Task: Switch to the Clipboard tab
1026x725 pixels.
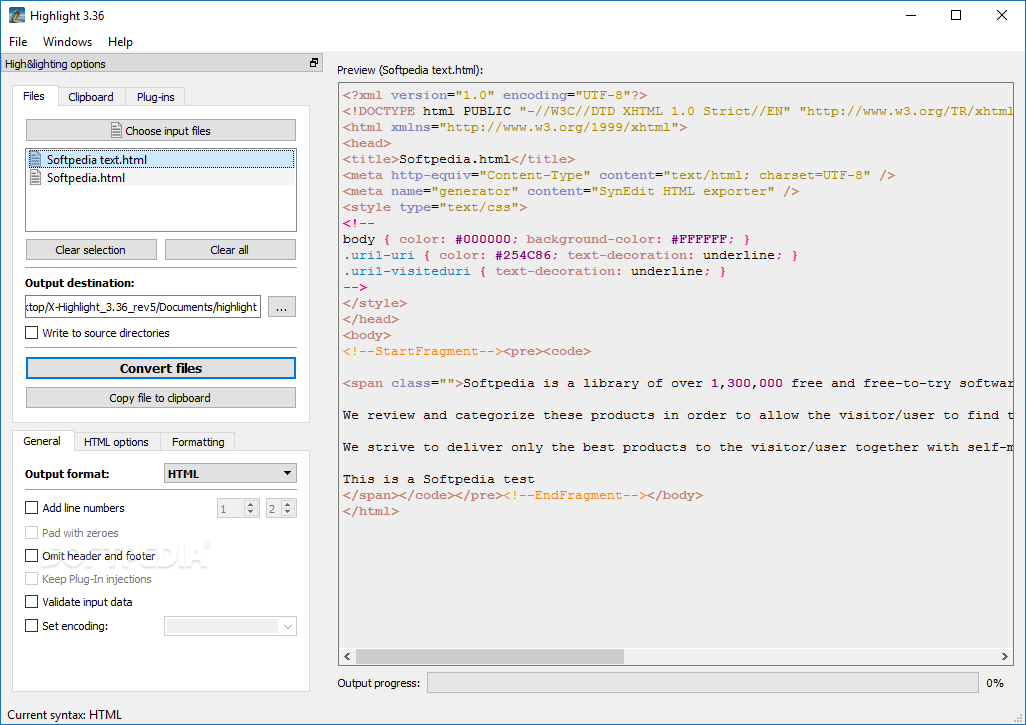Action: [x=91, y=97]
